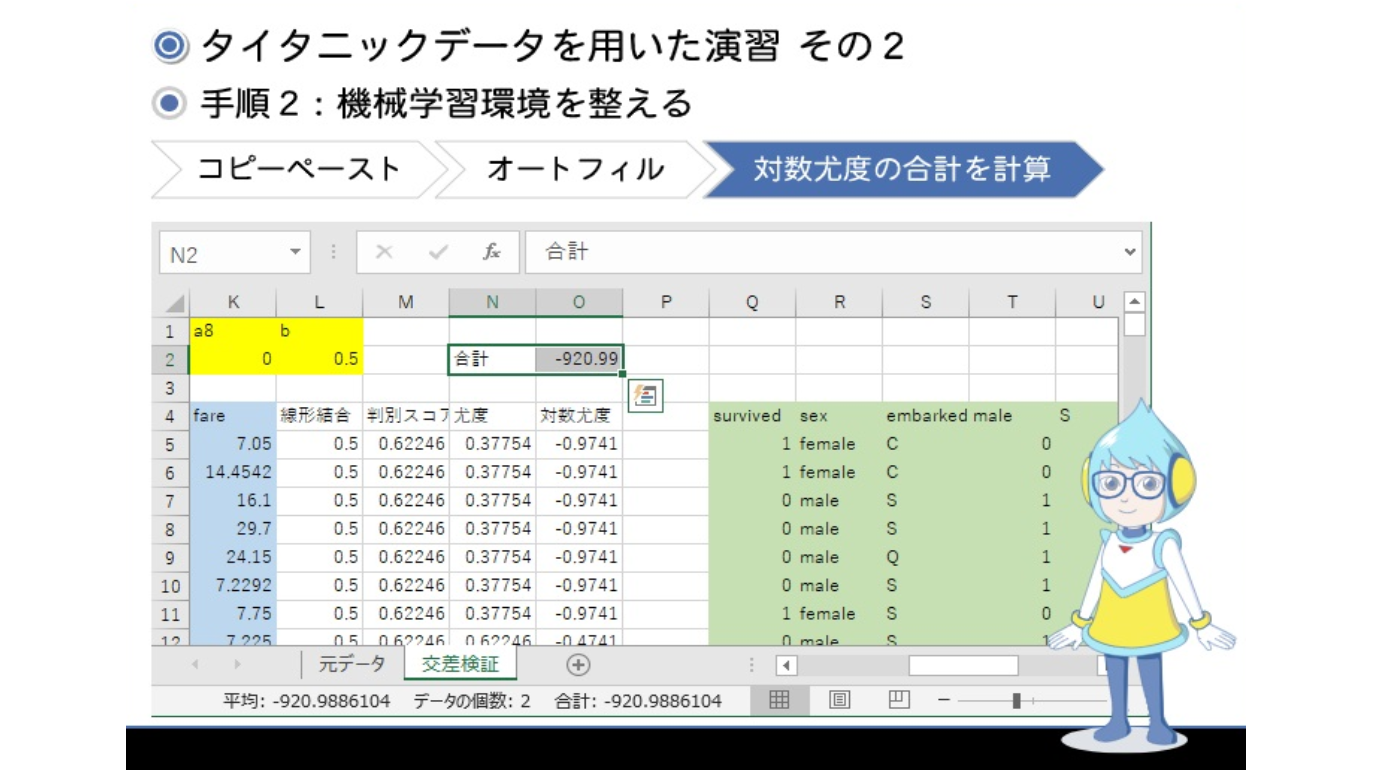Click the Page Layout view icon

[x=838, y=700]
